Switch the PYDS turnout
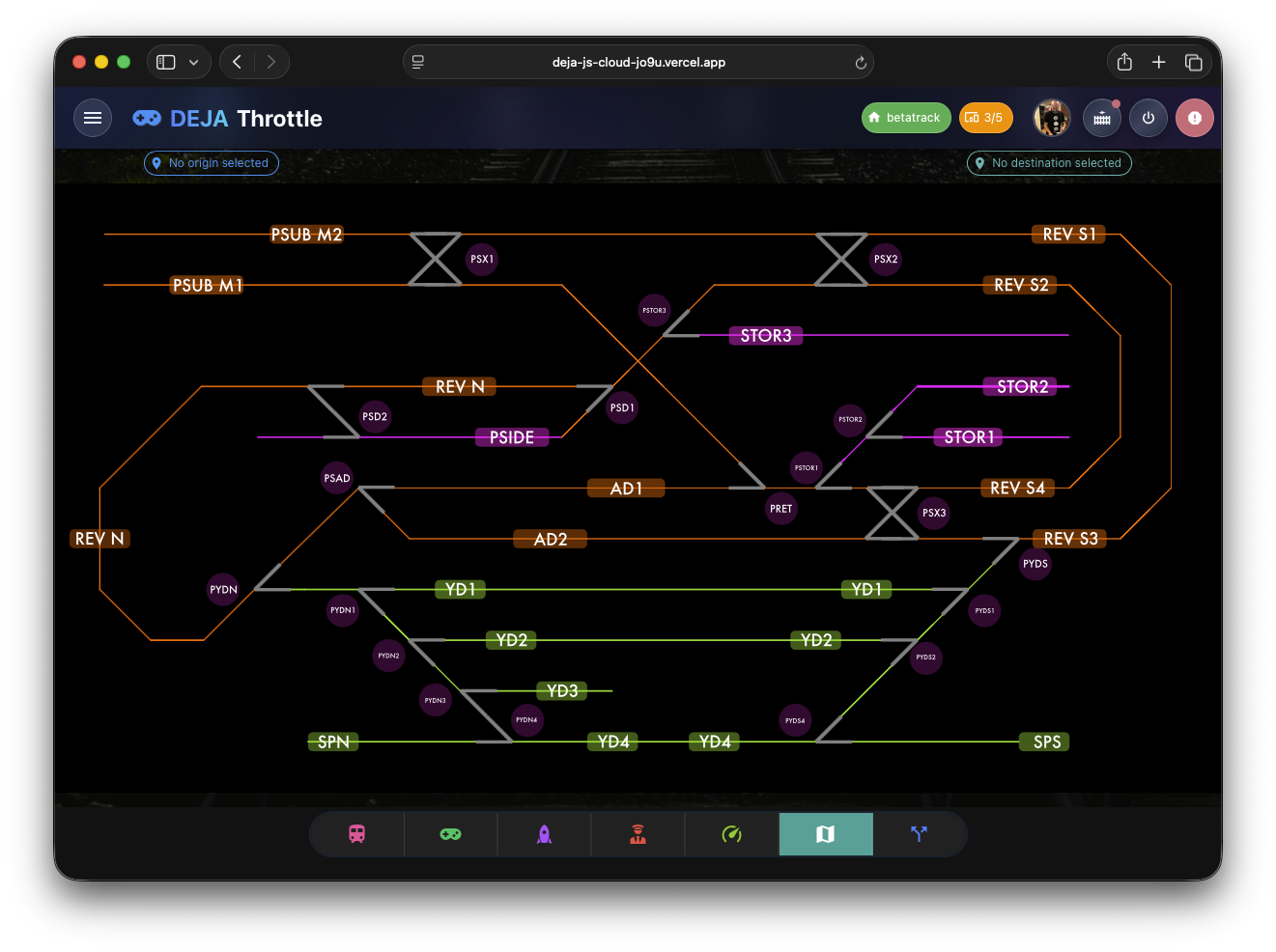The height and width of the screenshot is (952, 1276). pyautogui.click(x=1035, y=564)
